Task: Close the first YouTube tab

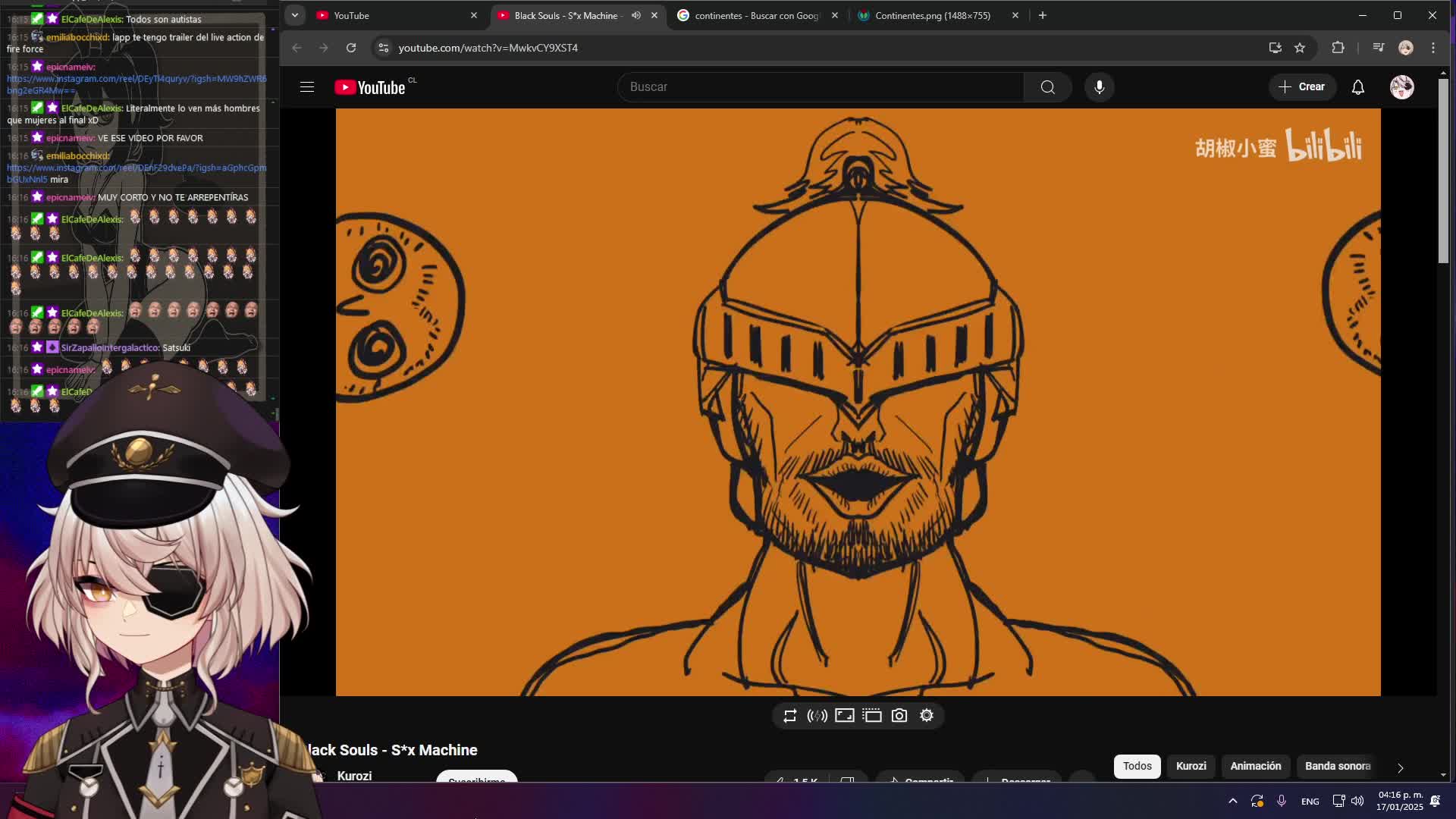Action: [474, 15]
